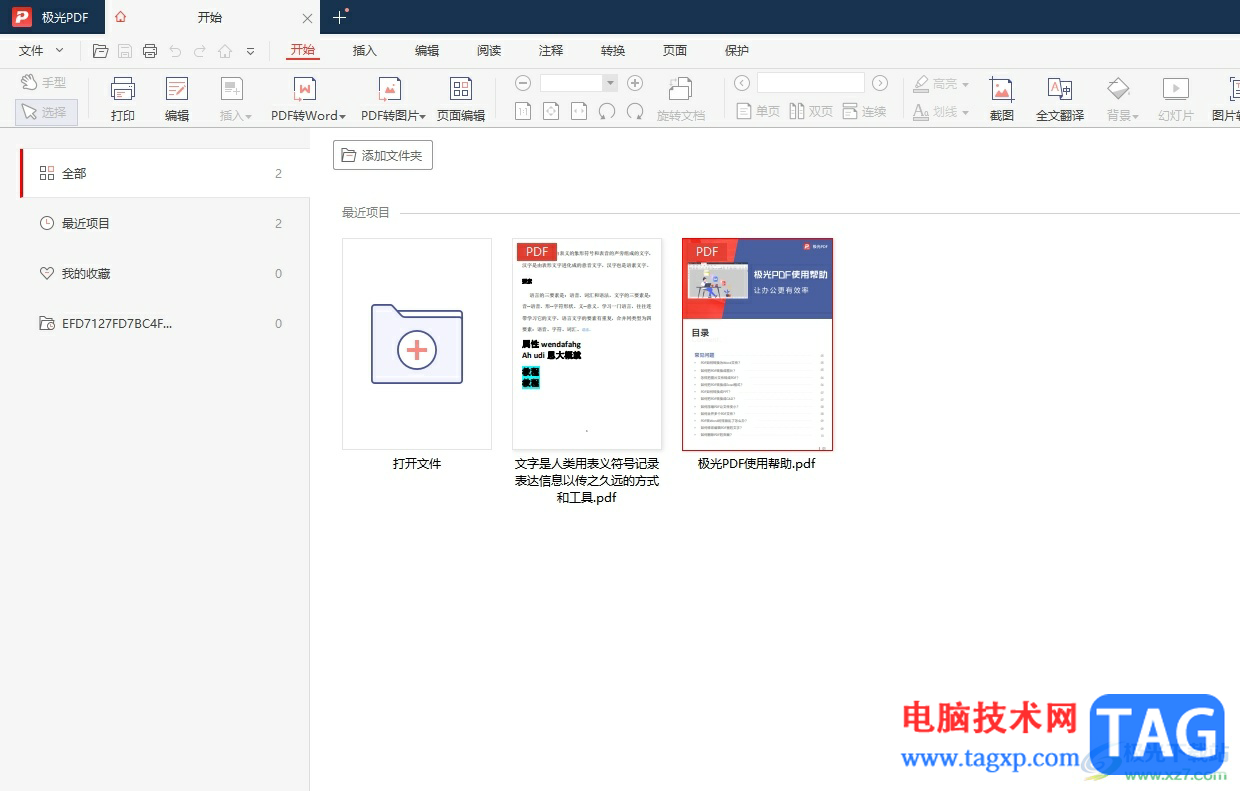
Task: Open the 转换 ribbon tab
Action: tap(613, 50)
